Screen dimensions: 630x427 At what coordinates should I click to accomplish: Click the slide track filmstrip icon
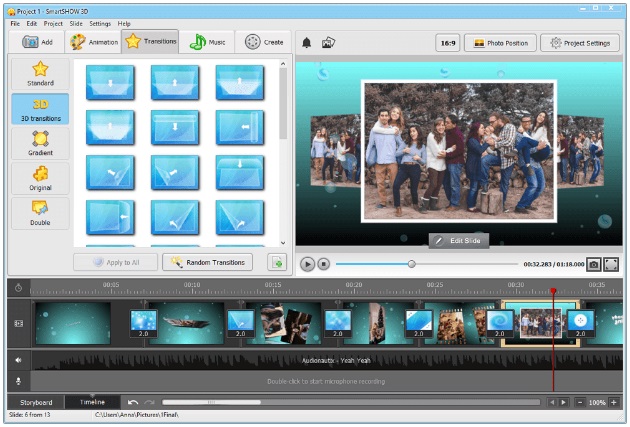[18, 323]
